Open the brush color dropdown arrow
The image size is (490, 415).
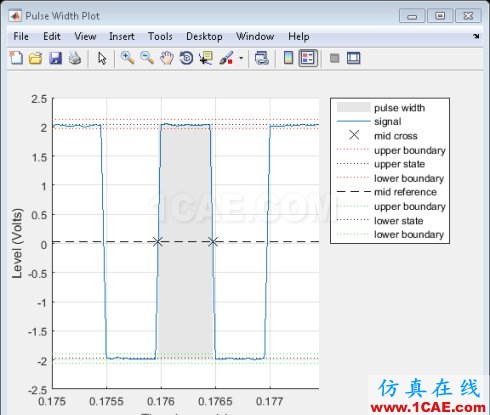241,58
